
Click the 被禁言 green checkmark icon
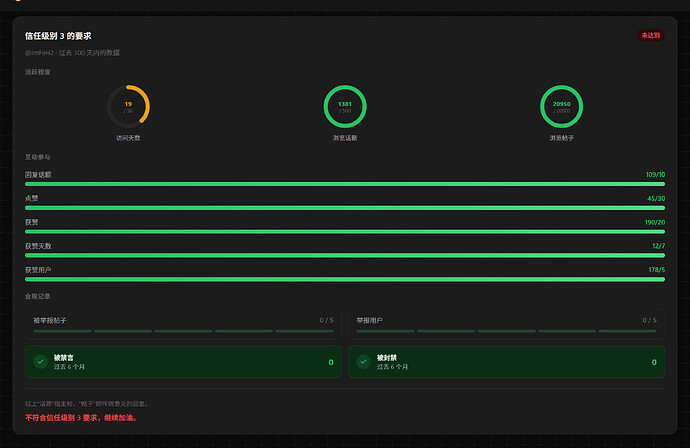coord(40,362)
